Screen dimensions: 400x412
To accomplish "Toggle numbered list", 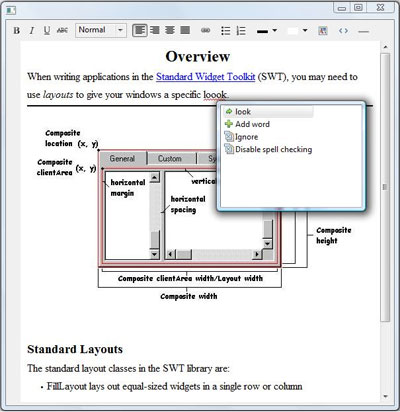I will coord(241,31).
